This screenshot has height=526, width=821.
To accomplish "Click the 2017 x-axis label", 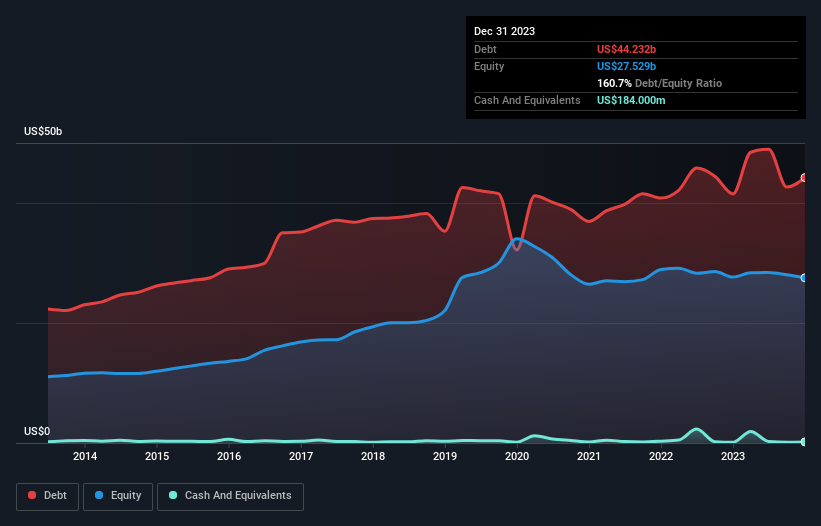I will coord(301,456).
